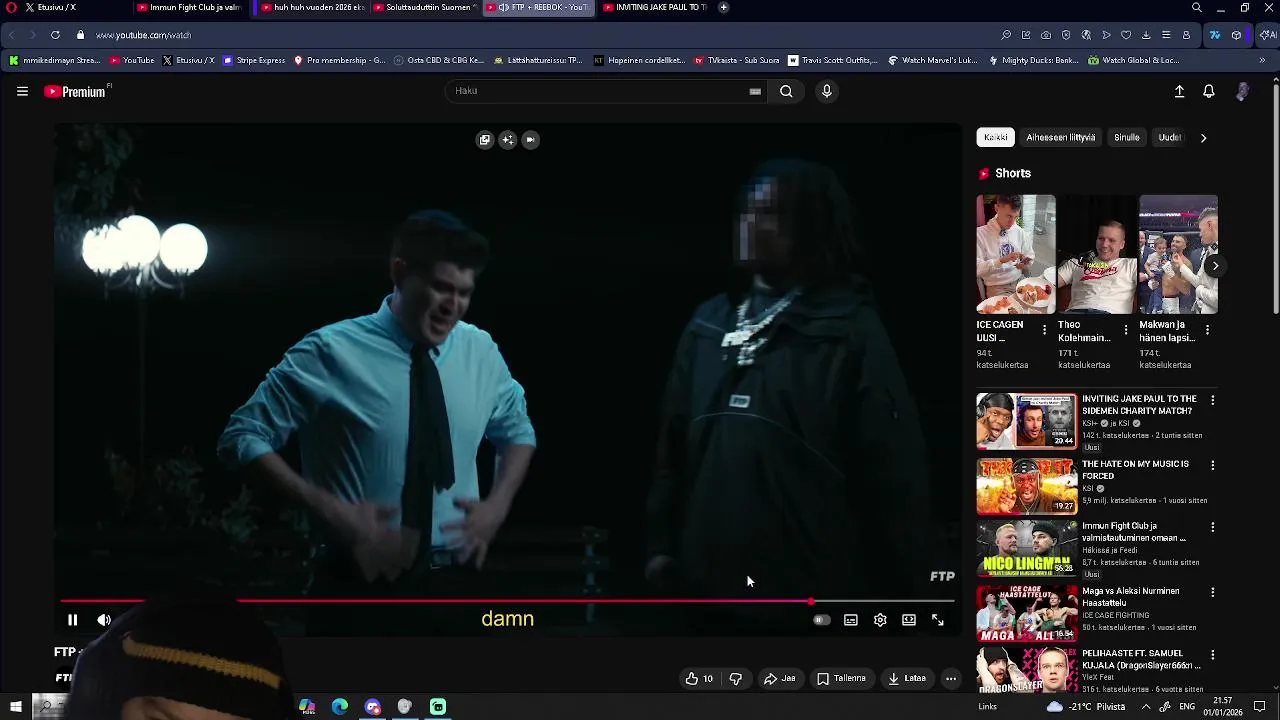The width and height of the screenshot is (1280, 720).
Task: Open Microsoft Edge from the taskbar
Action: click(340, 707)
